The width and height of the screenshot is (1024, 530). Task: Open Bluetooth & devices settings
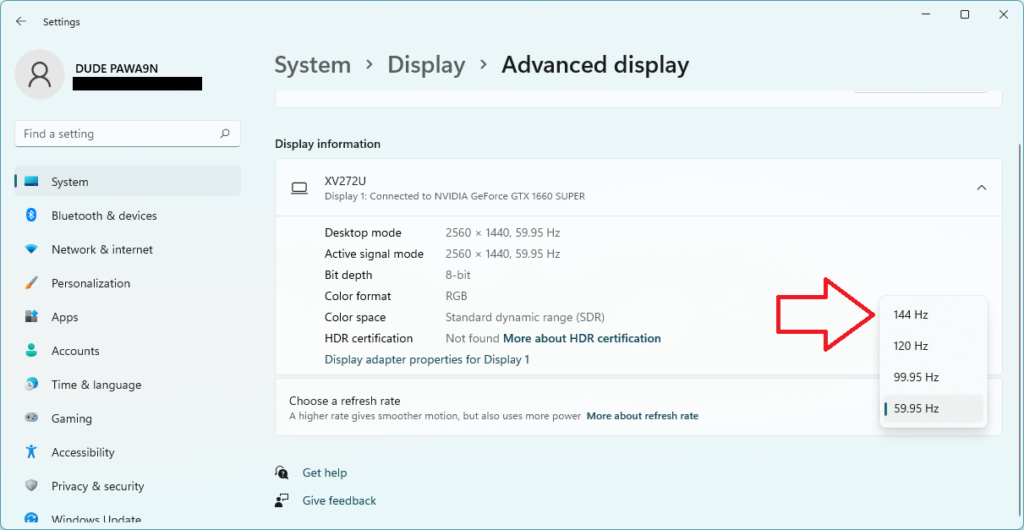(x=104, y=216)
